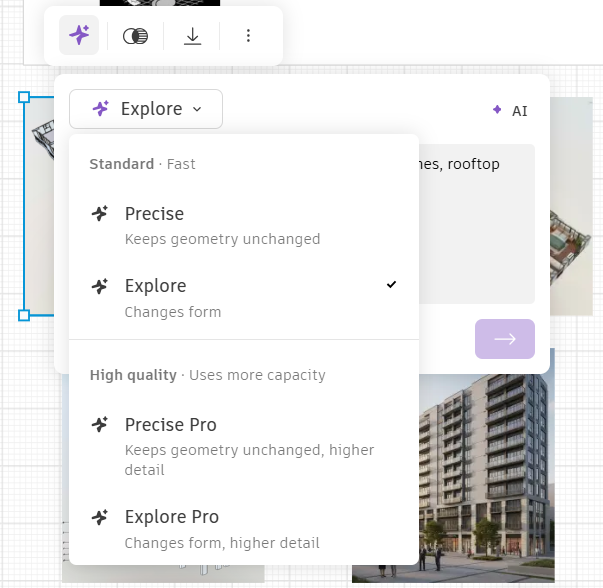Open the three-dot more options menu
The width and height of the screenshot is (603, 588).
coord(248,36)
